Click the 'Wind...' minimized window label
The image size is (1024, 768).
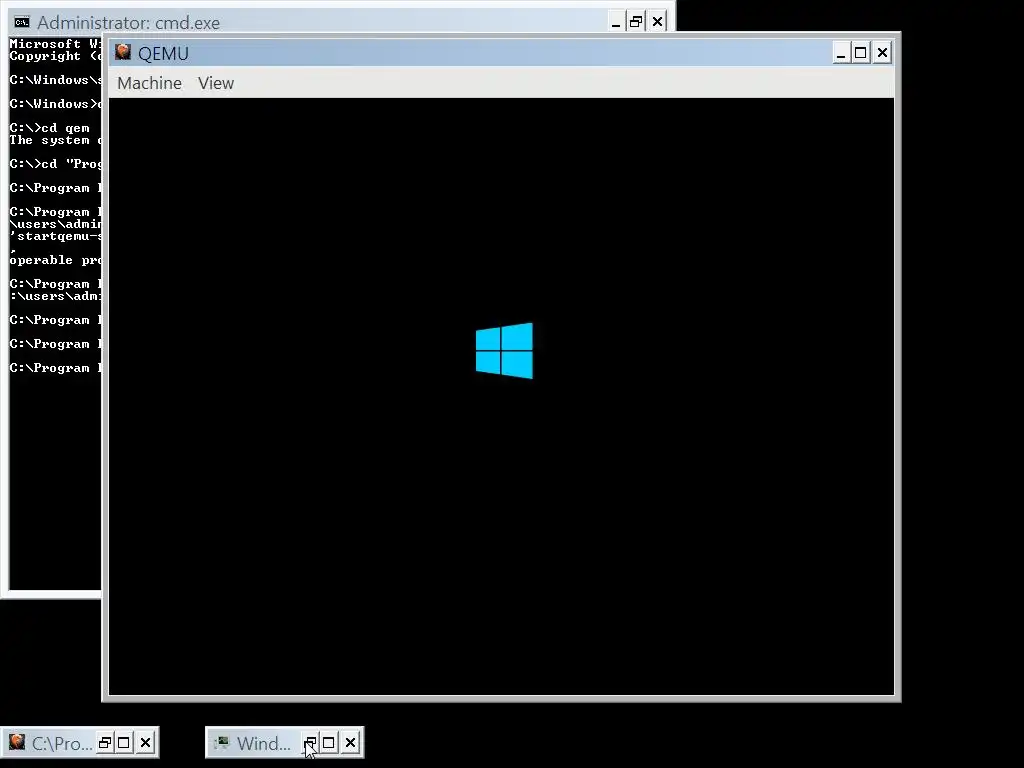(264, 743)
